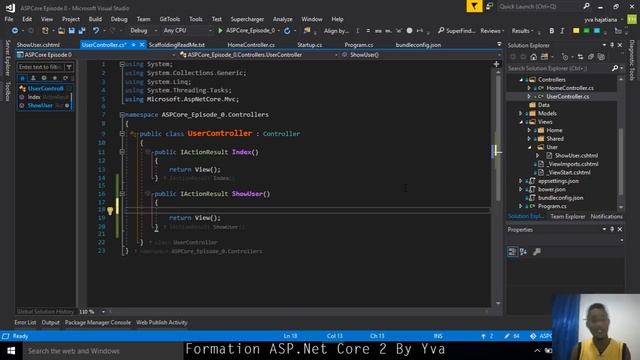Click the Open File folder icon

coord(61,31)
